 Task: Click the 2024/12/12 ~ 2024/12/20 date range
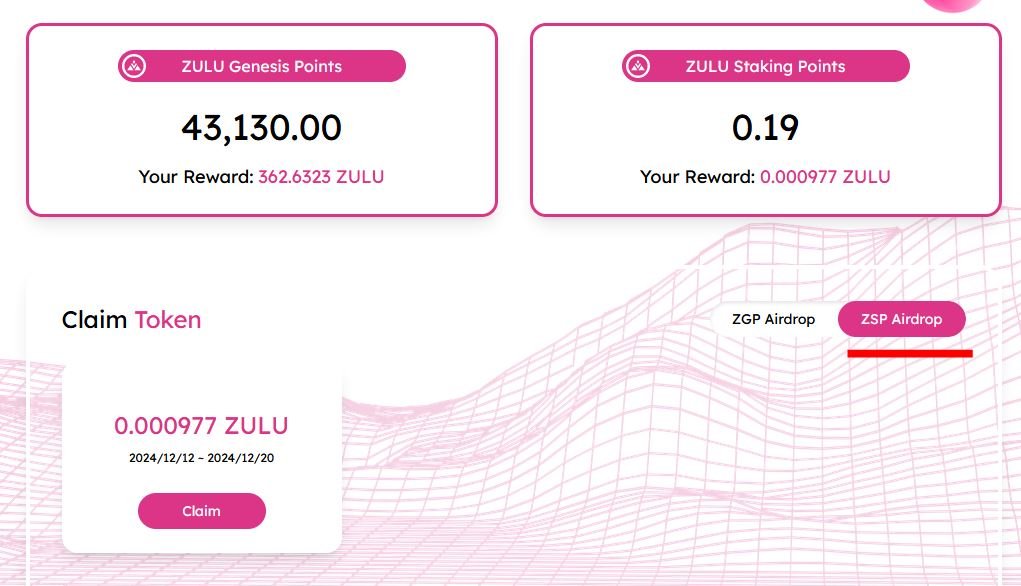201,458
